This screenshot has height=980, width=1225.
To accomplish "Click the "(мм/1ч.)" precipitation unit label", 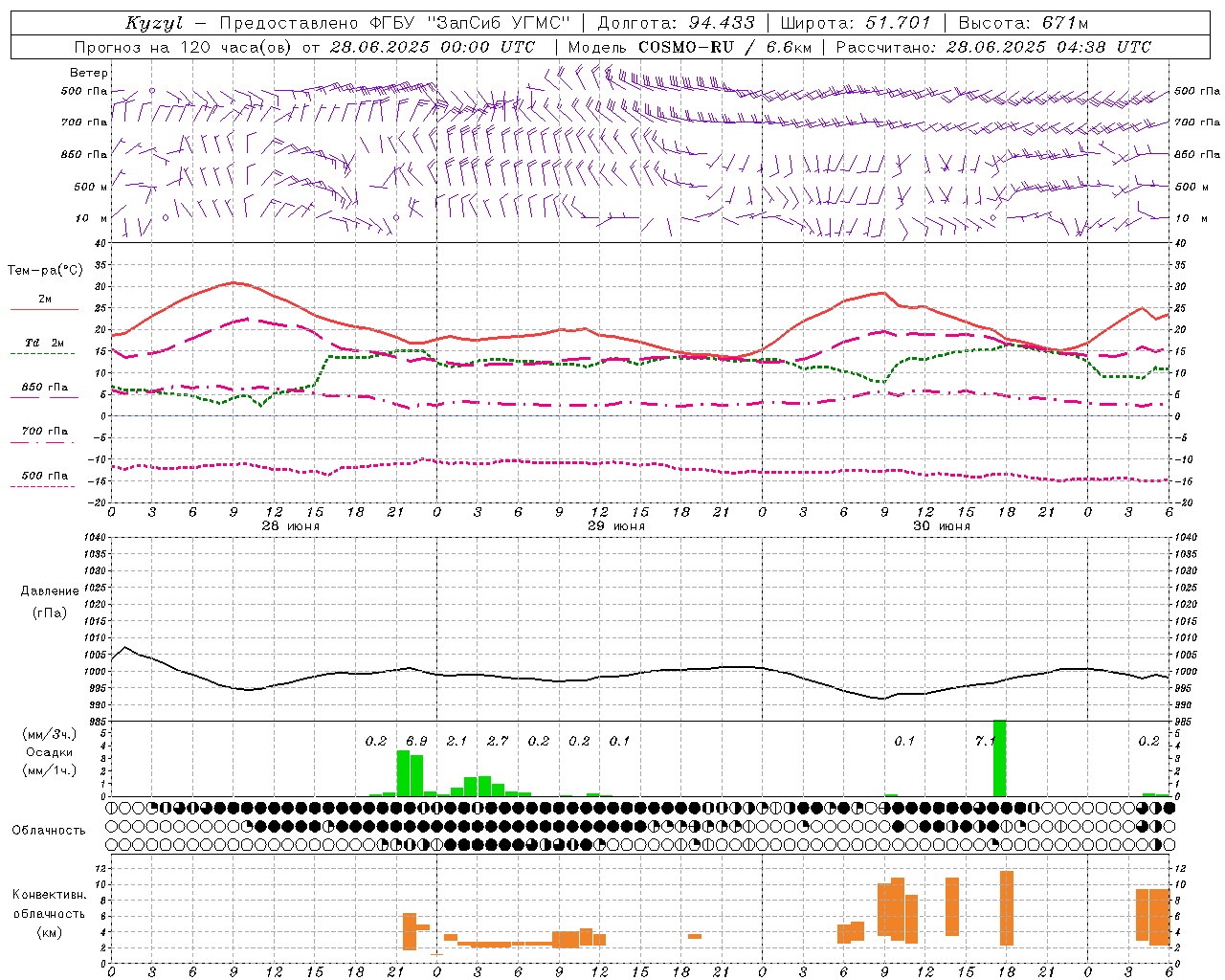I will coord(50,771).
